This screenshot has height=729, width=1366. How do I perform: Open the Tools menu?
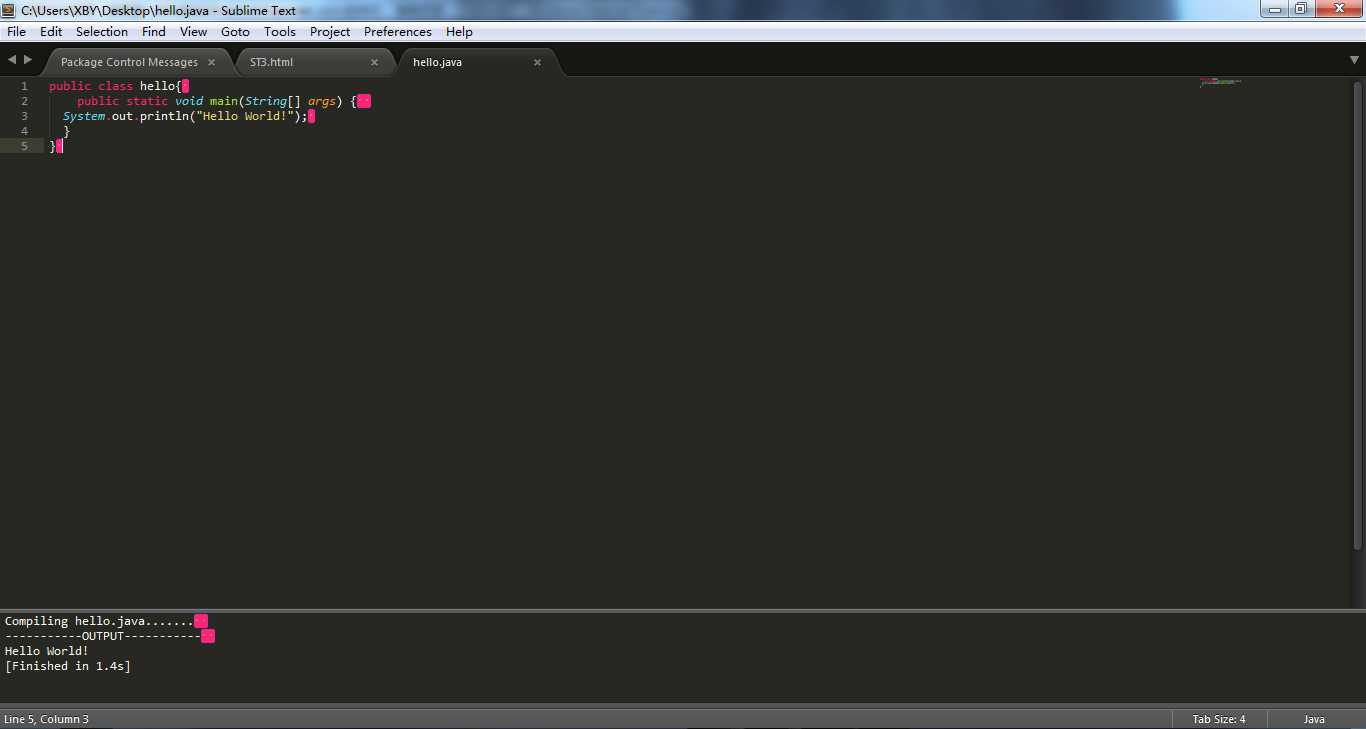pyautogui.click(x=280, y=31)
